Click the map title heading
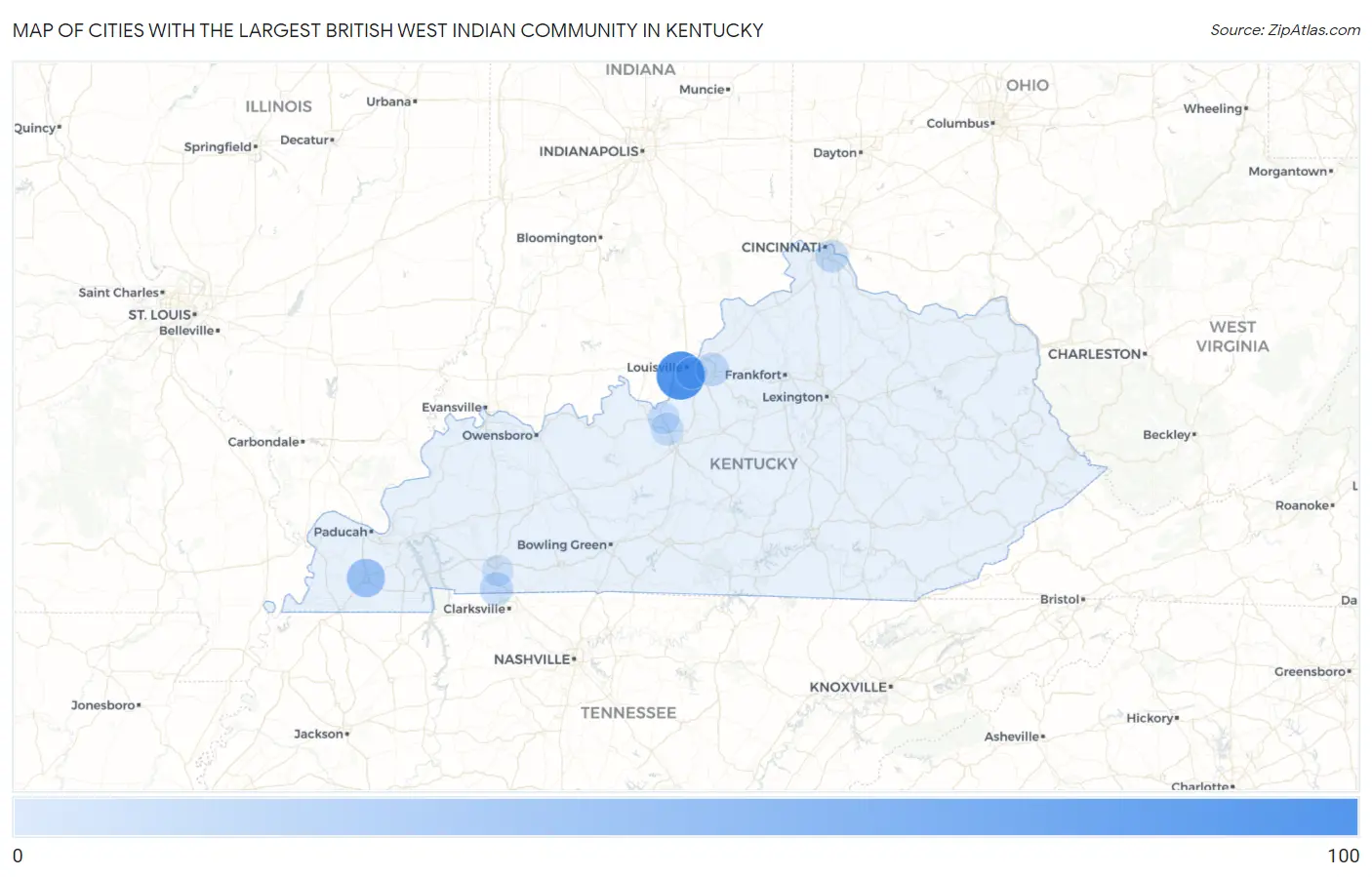1372x877 pixels. (387, 30)
